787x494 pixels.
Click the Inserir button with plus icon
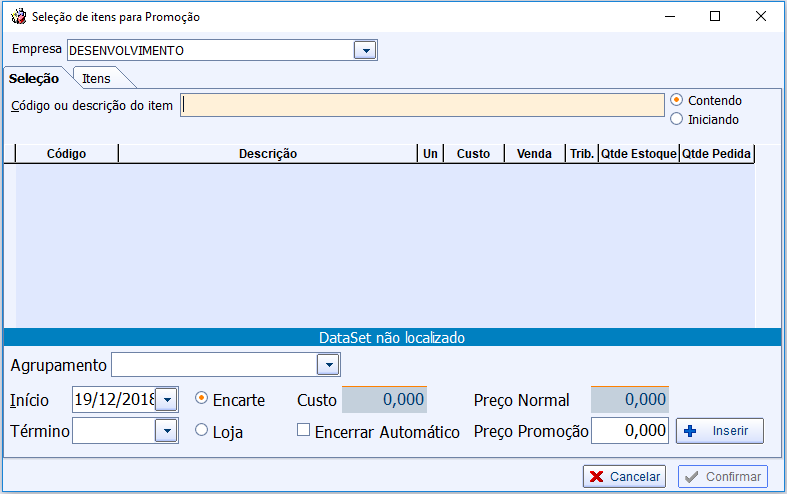click(720, 430)
